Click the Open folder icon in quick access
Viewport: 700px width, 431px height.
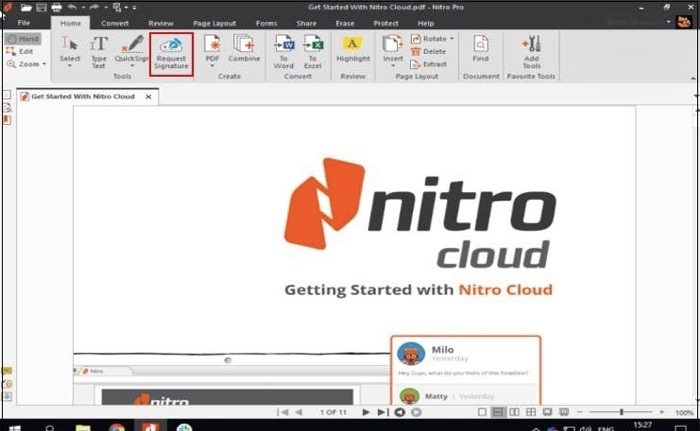(x=26, y=8)
